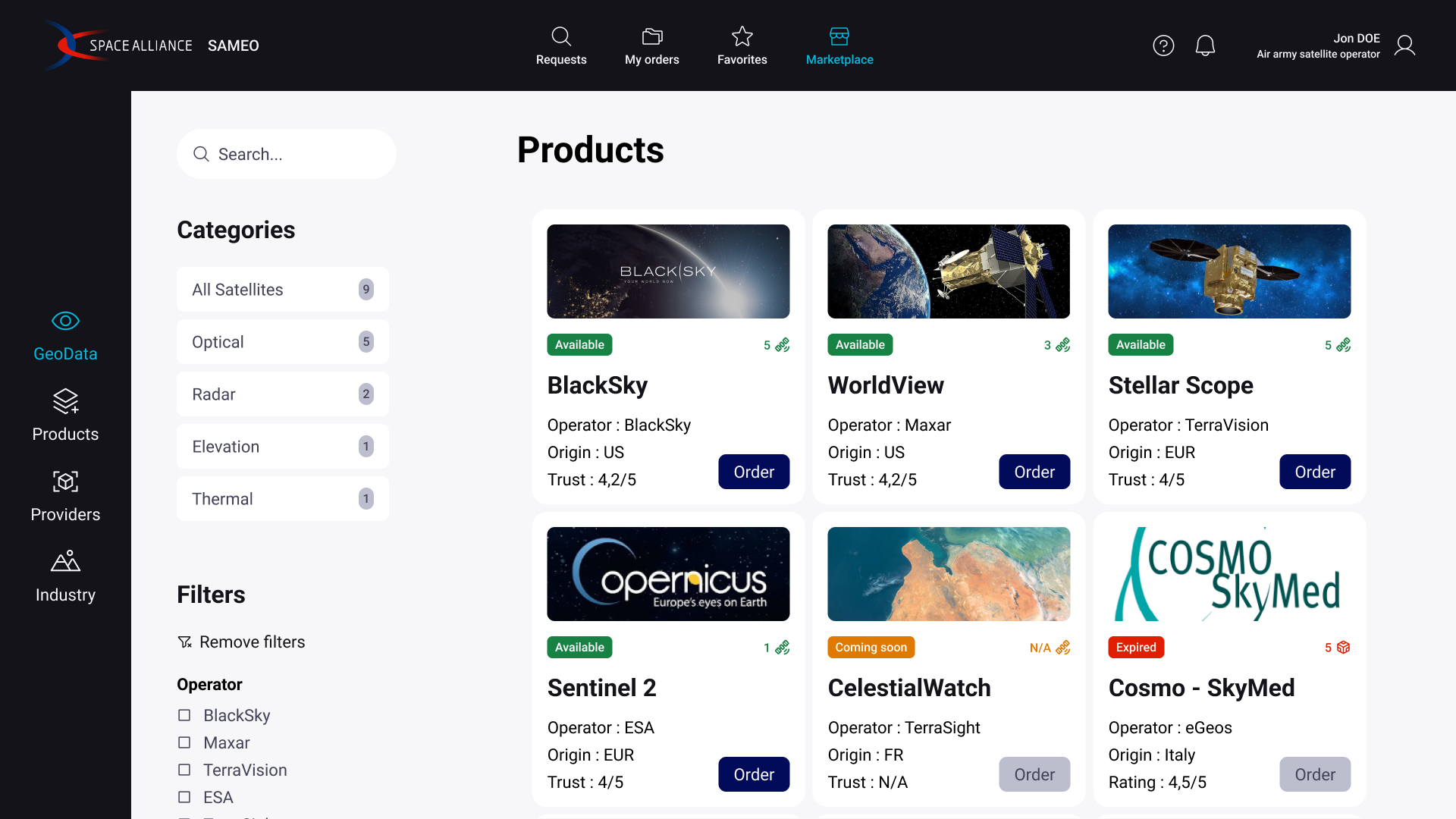Click the satellite count icon on WorldView card

point(1063,345)
